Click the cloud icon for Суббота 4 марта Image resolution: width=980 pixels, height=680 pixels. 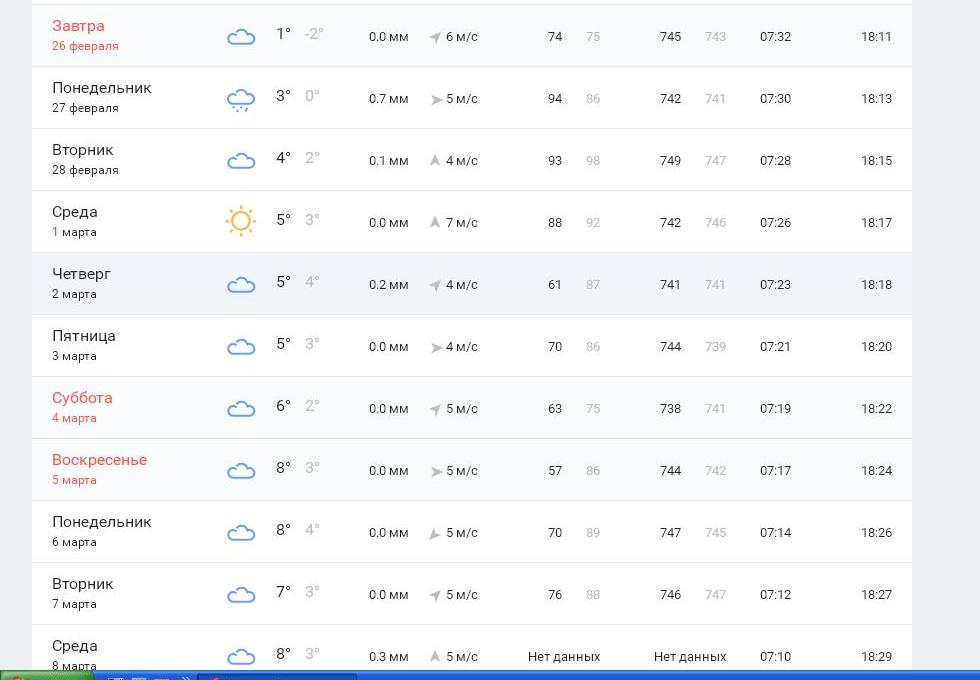241,409
